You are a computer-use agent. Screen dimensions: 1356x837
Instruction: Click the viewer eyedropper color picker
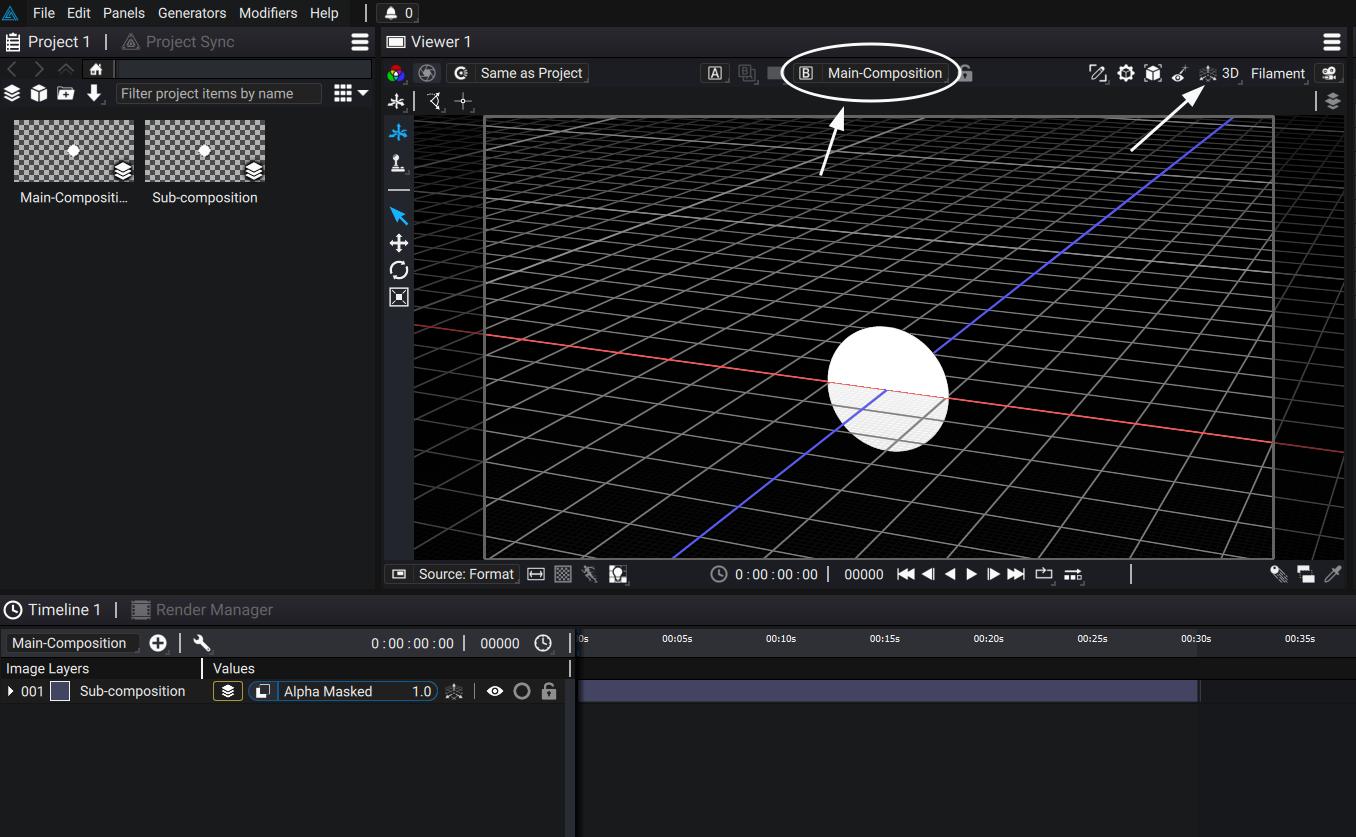point(1333,574)
